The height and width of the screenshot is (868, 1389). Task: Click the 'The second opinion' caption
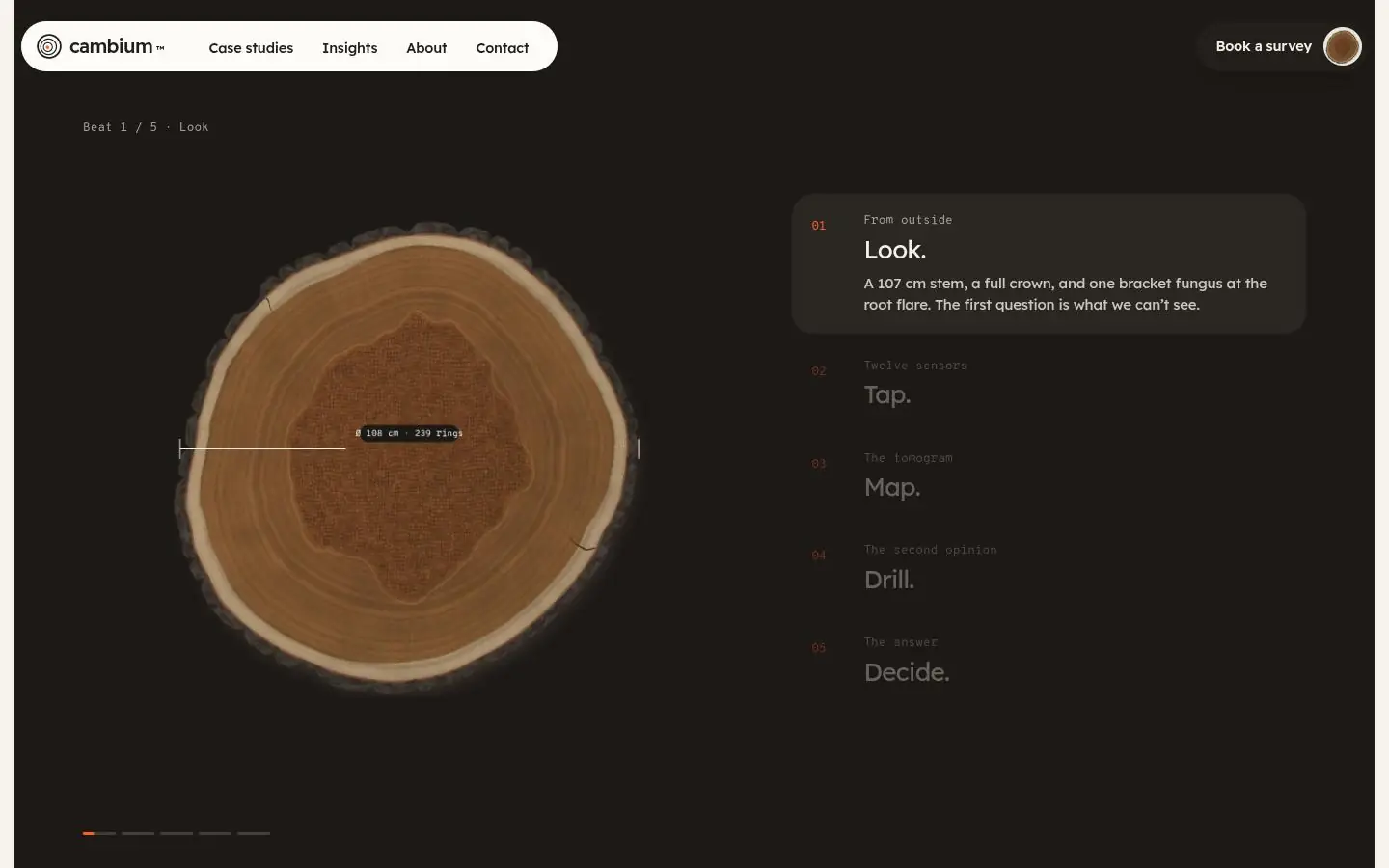(x=931, y=550)
